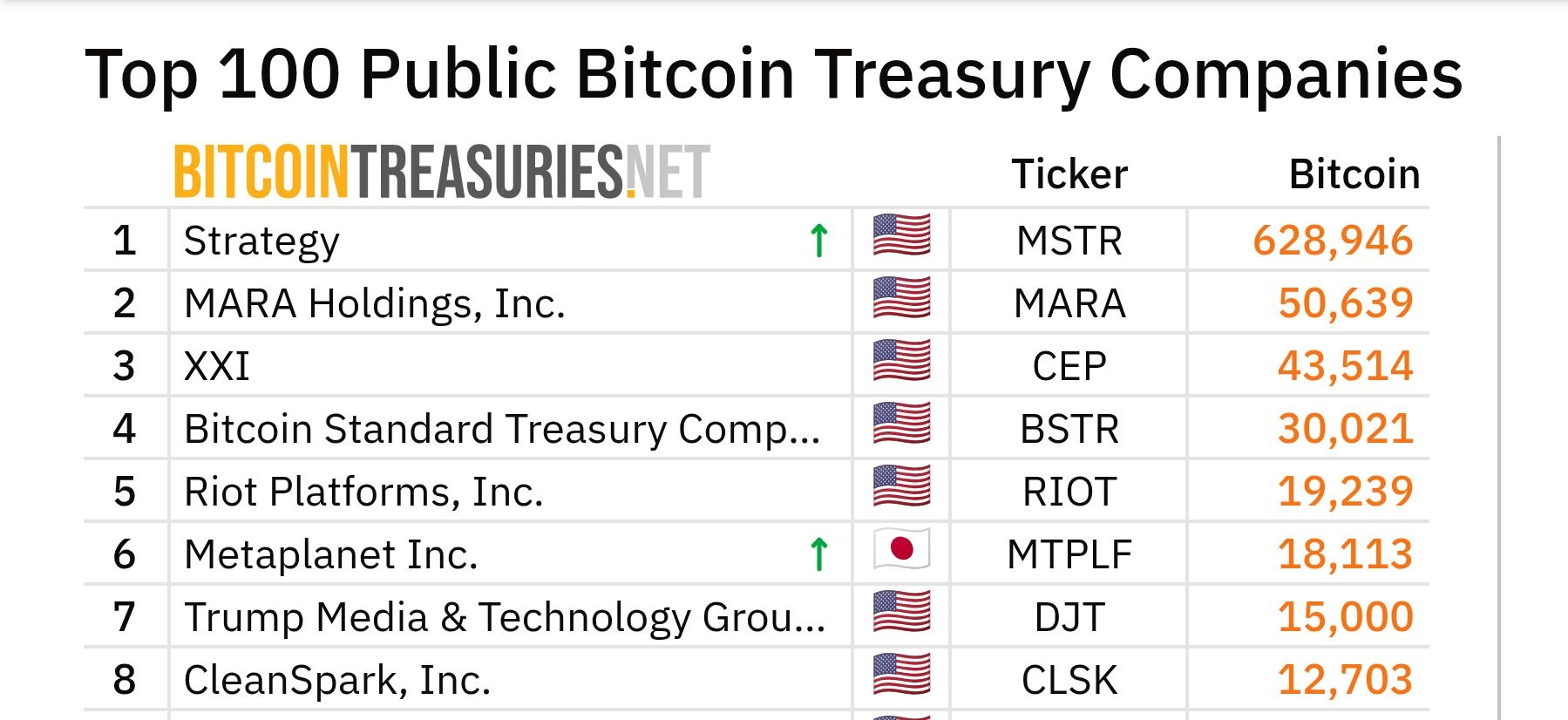This screenshot has height=720, width=1568.
Task: Click the CLSK ticker symbol
Action: tap(1069, 681)
